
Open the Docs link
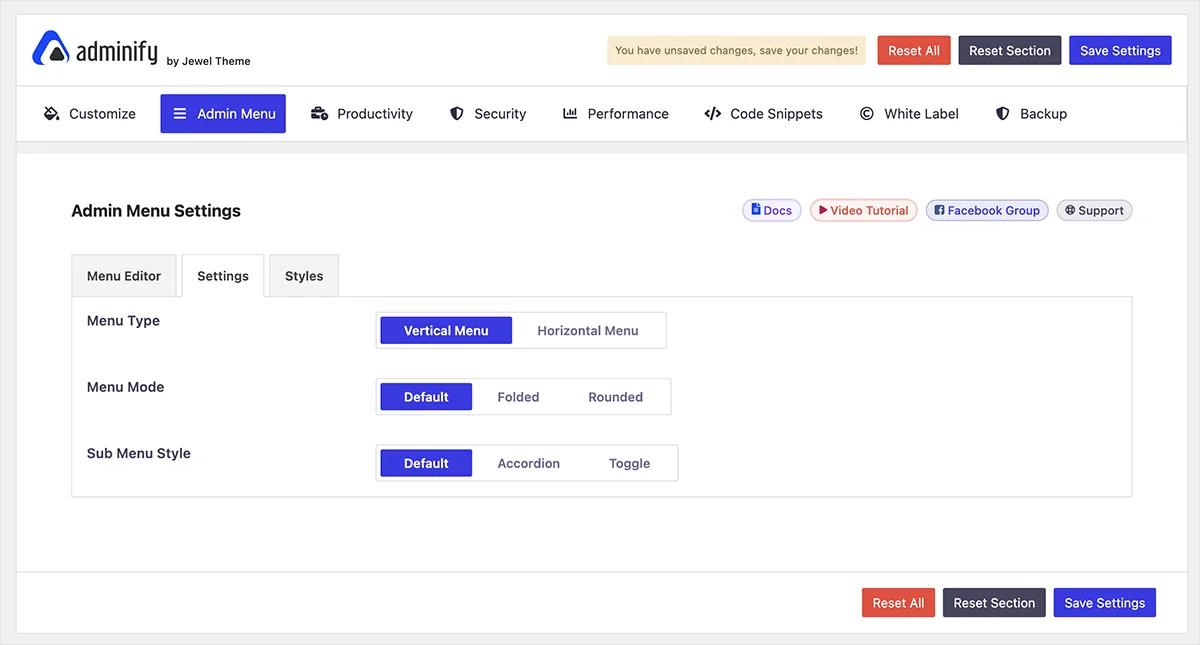tap(772, 210)
